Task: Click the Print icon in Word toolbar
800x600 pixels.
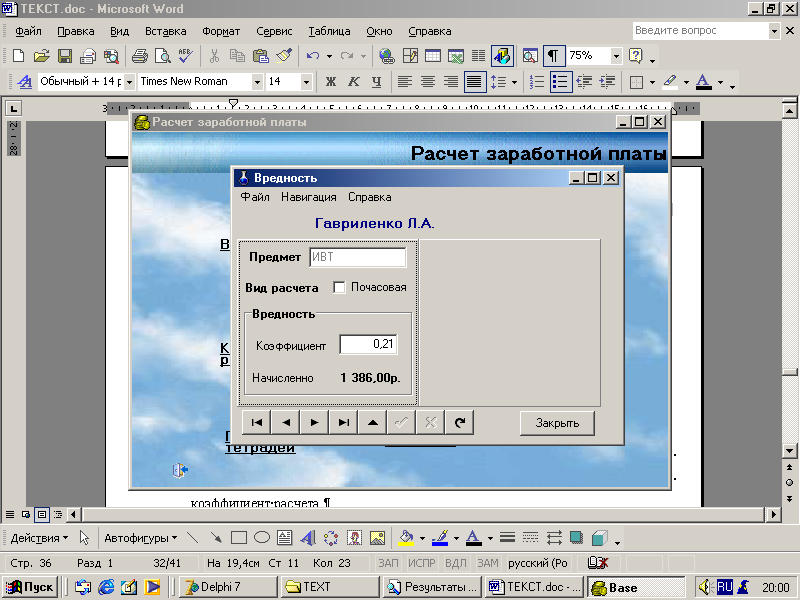Action: 140,56
